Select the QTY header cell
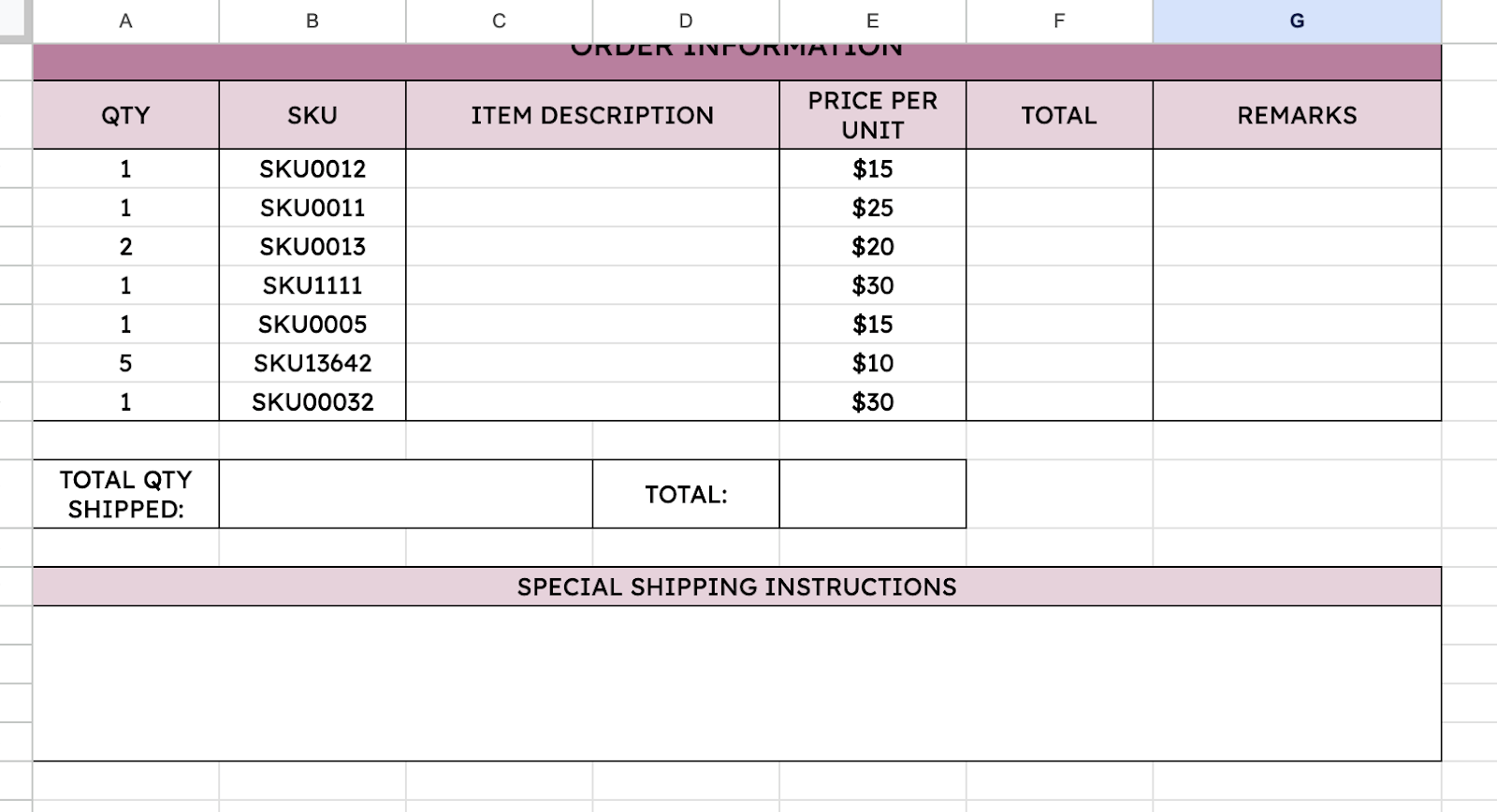Viewport: 1497px width, 812px height. (x=125, y=115)
